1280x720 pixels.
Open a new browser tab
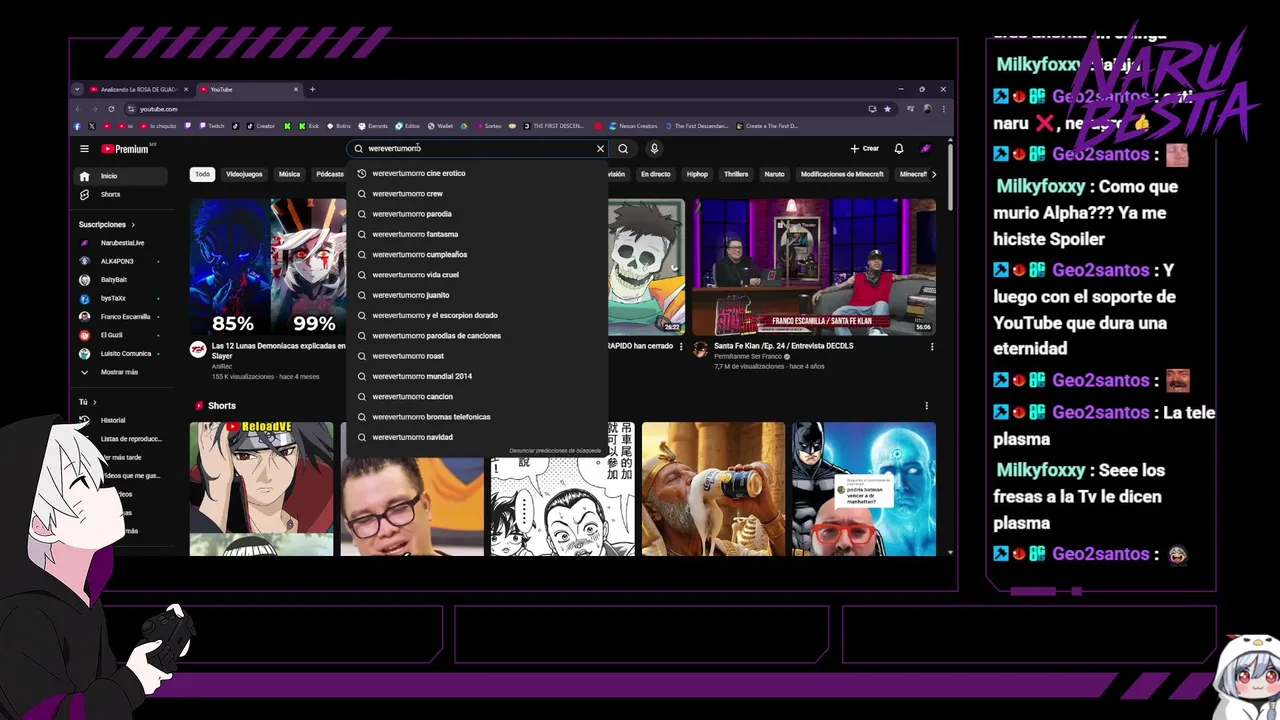pyautogui.click(x=312, y=89)
